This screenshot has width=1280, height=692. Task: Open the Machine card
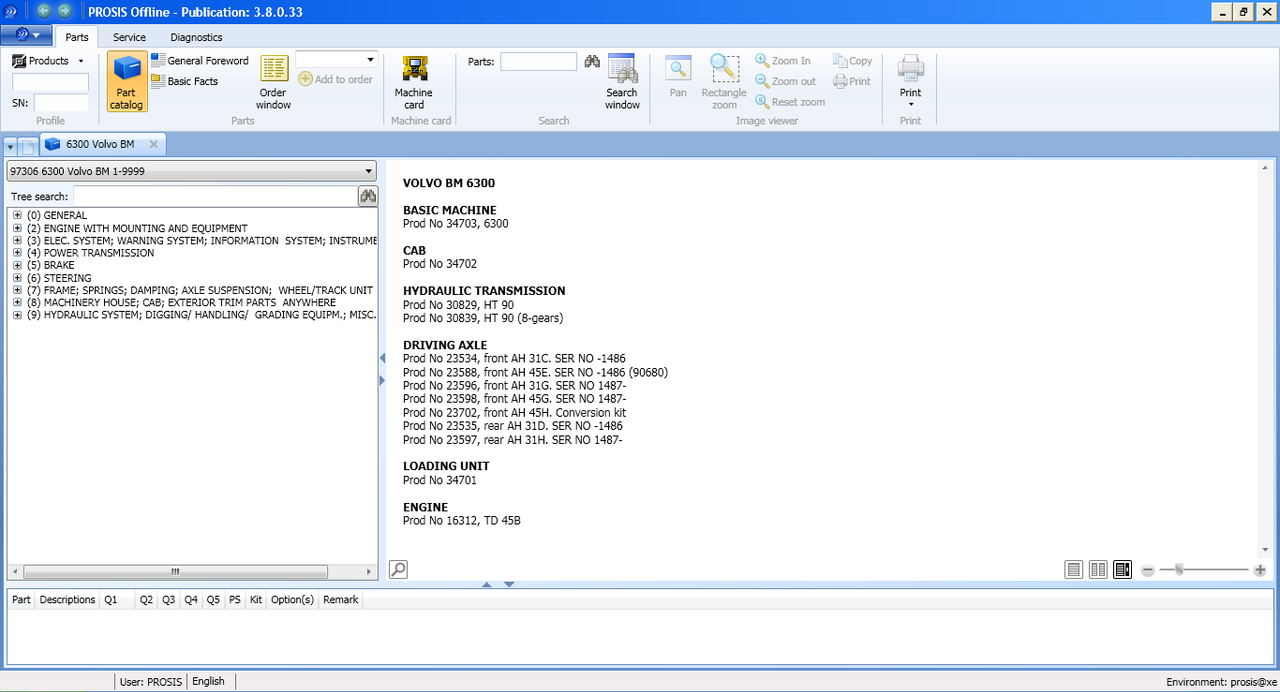414,82
